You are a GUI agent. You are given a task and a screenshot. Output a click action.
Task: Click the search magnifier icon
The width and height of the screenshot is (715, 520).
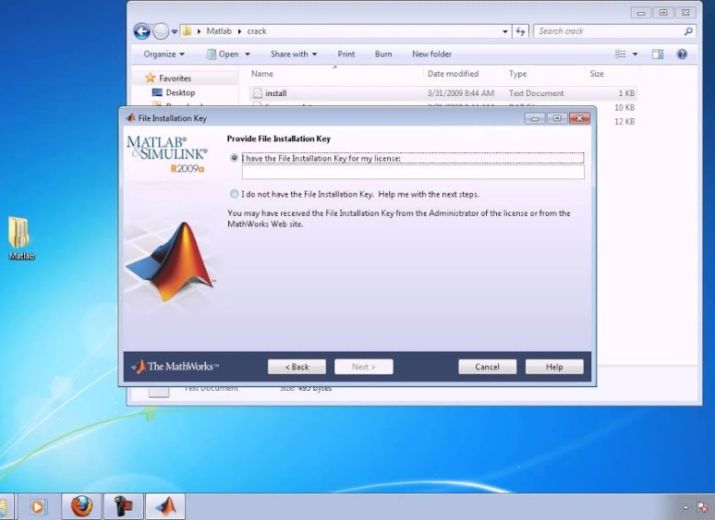click(689, 31)
